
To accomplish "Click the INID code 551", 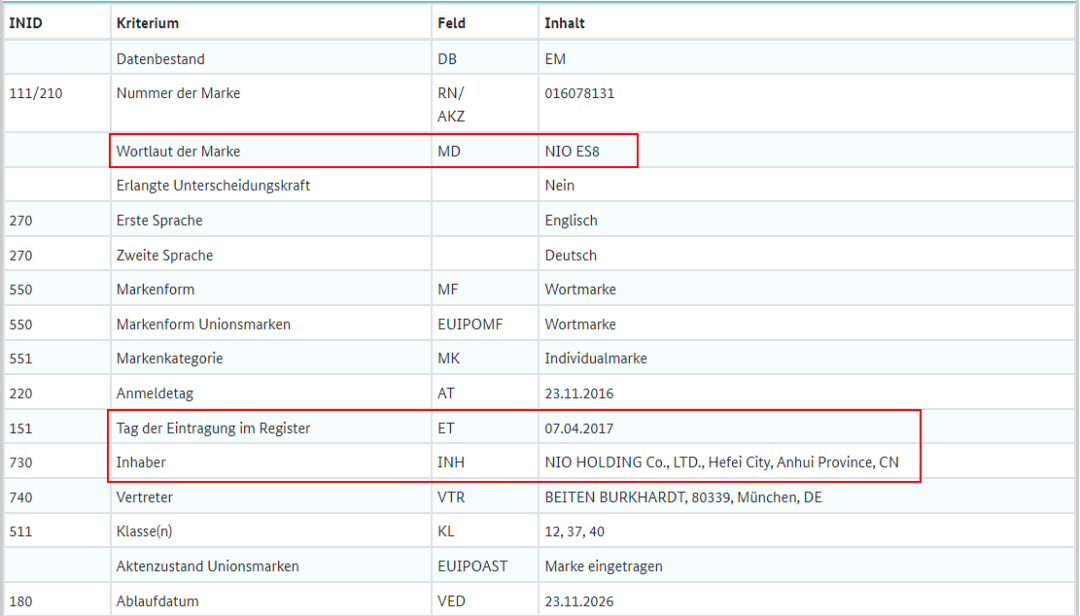I will 21,358.
